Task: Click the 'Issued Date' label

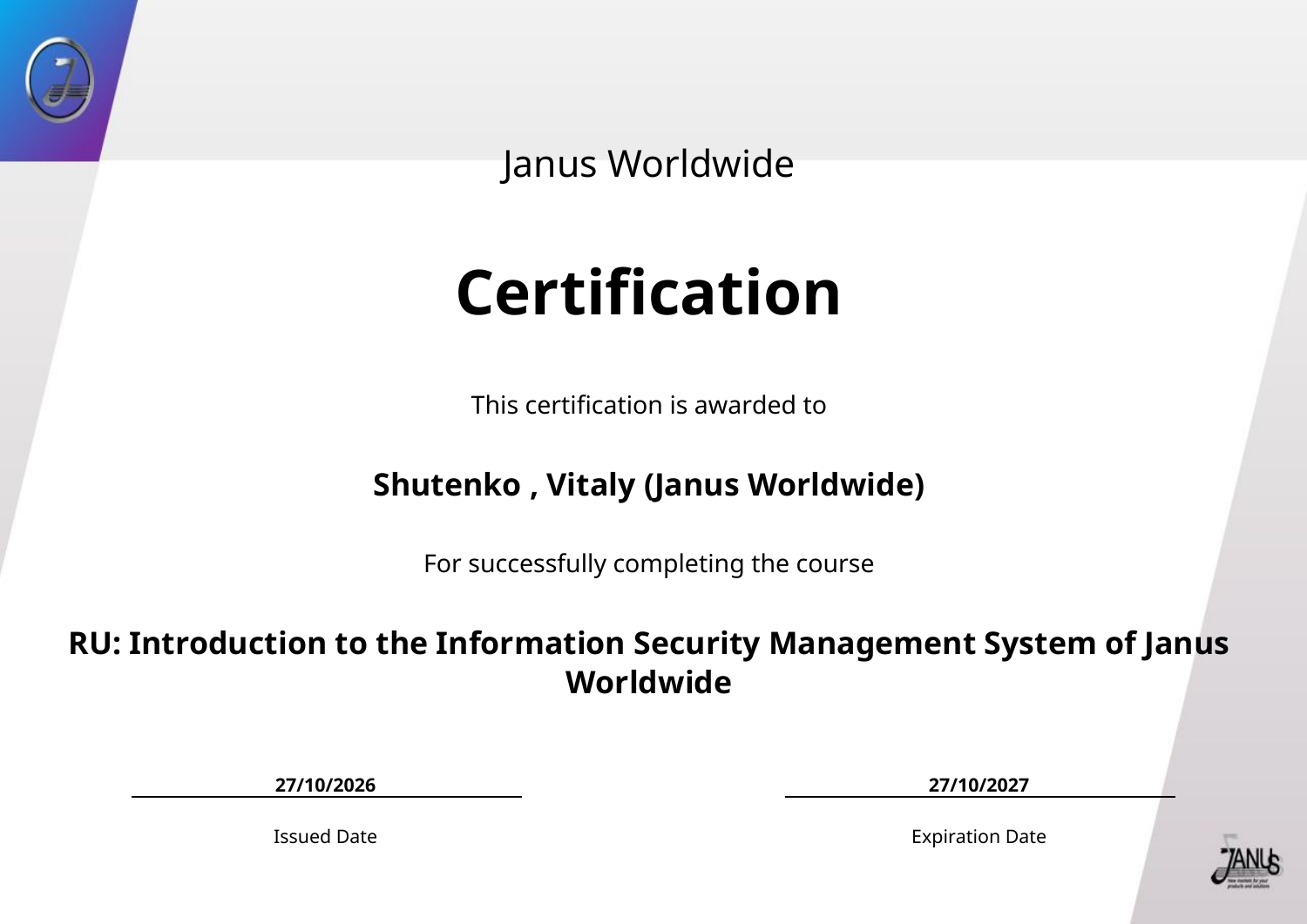Action: 325,836
